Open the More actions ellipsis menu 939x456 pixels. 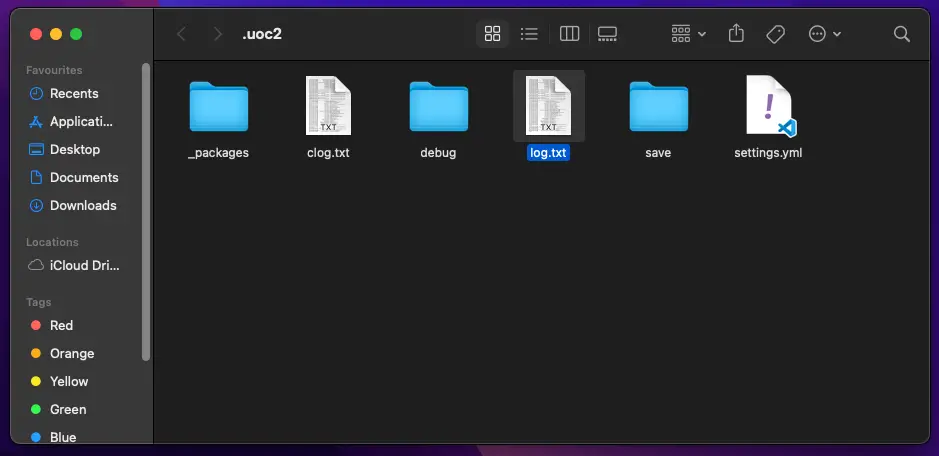click(x=825, y=34)
